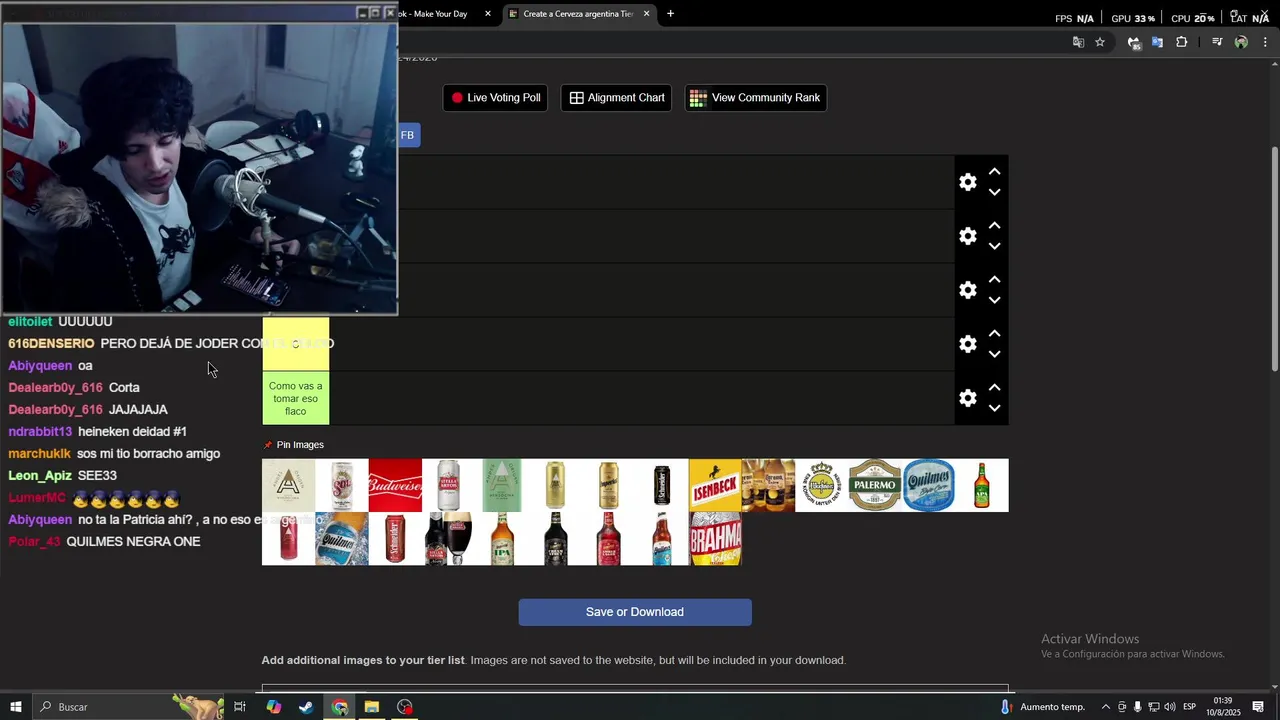Select the Quilmes oval logo image
This screenshot has width=1280, height=720.
coord(929,485)
